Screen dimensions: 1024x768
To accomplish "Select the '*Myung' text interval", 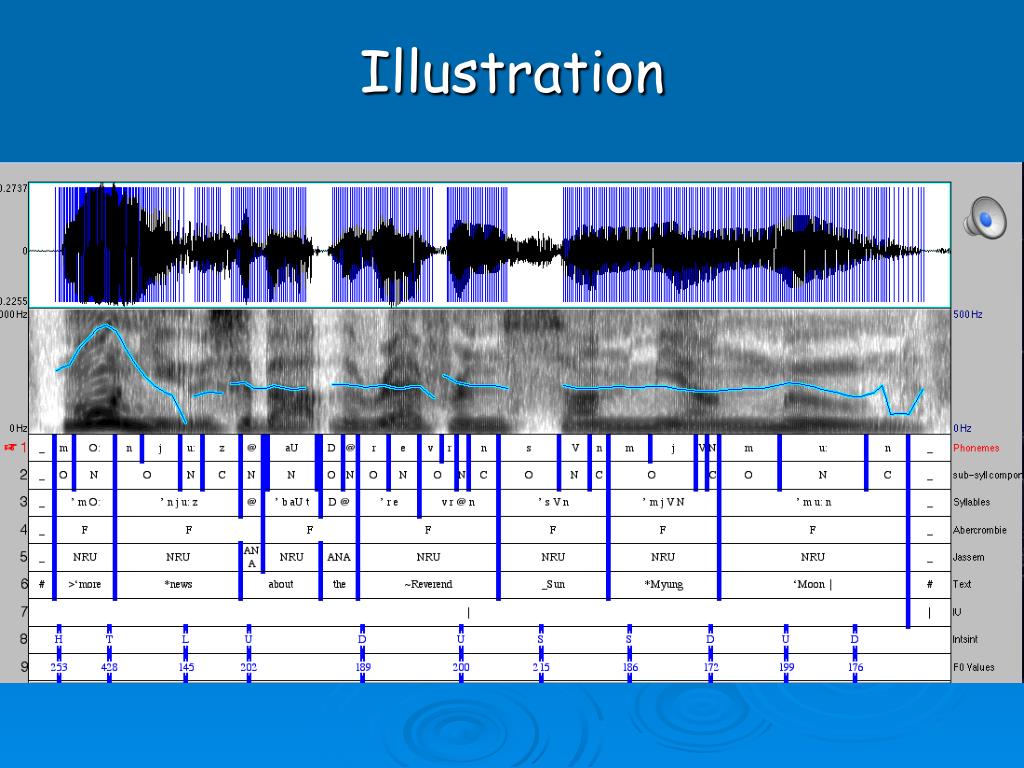I will [664, 584].
